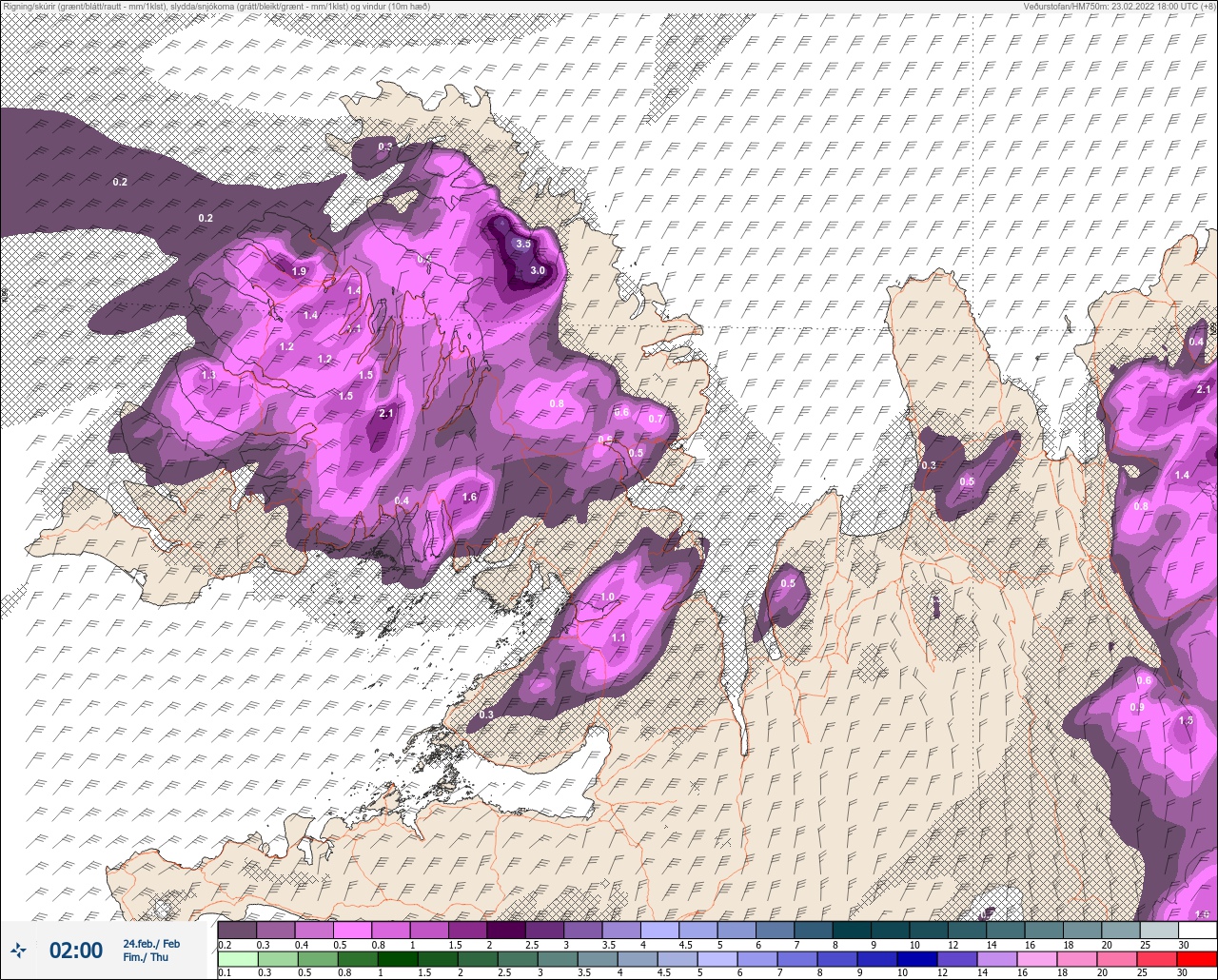Pick the darkest purple snow swatch above 2
This screenshot has height=980, width=1218.
[x=506, y=930]
